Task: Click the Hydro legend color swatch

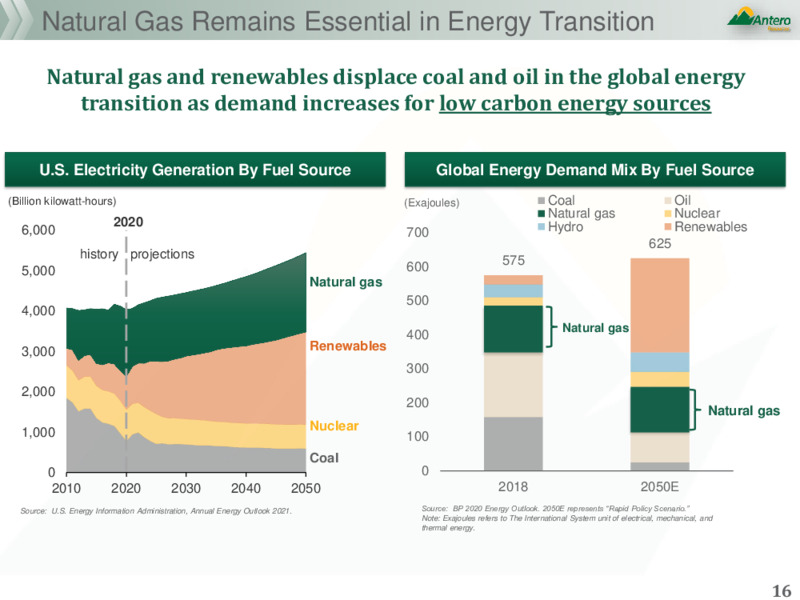Action: tap(542, 227)
